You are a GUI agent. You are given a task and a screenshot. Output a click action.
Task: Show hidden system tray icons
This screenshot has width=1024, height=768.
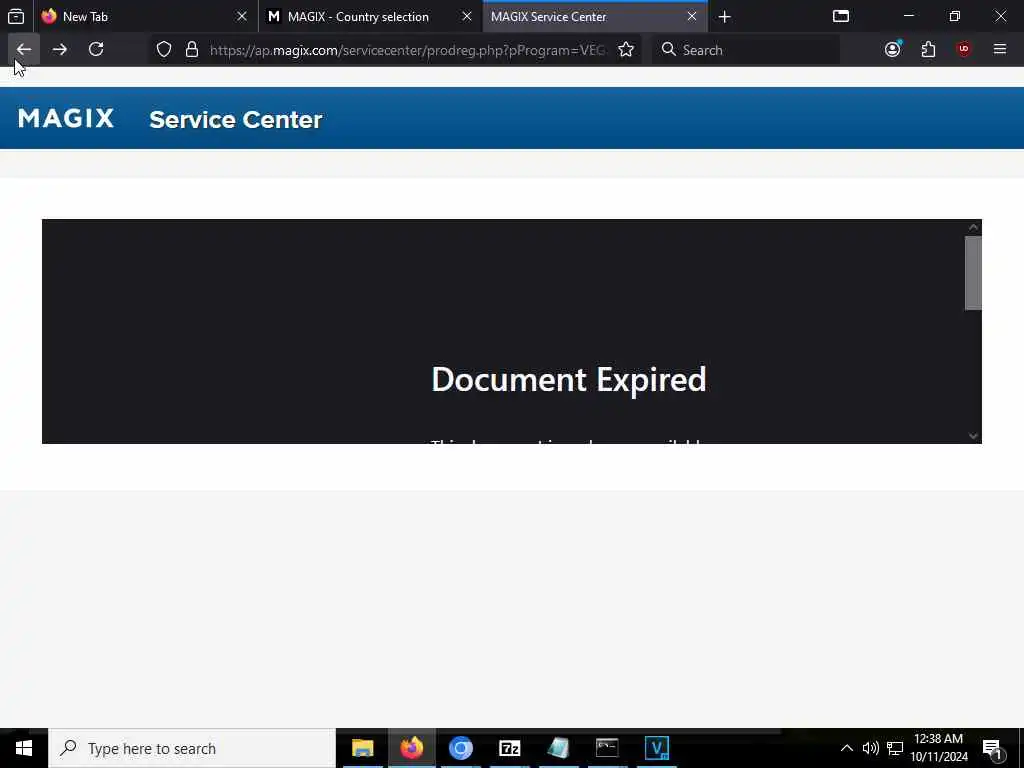[846, 748]
